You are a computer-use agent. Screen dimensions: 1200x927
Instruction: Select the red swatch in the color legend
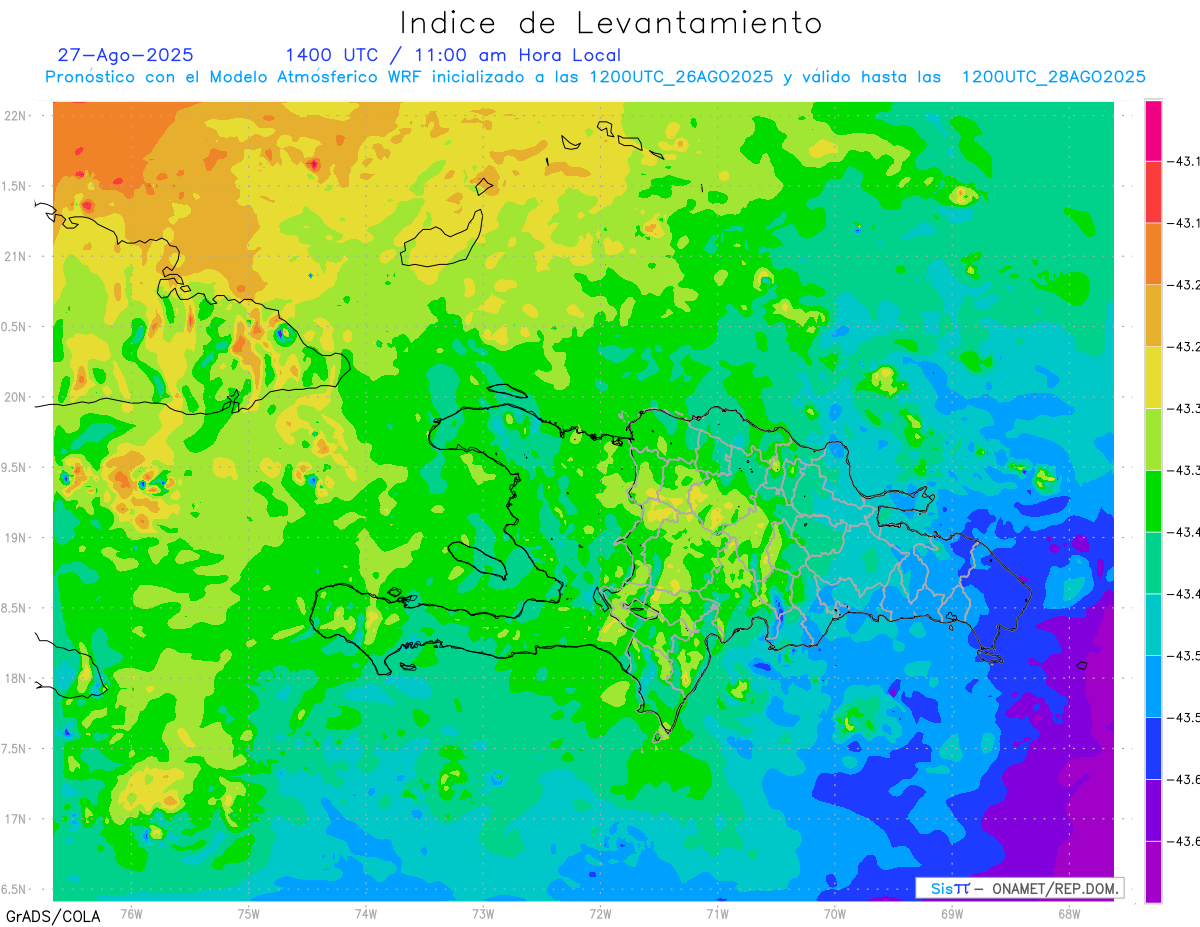pos(1153,192)
